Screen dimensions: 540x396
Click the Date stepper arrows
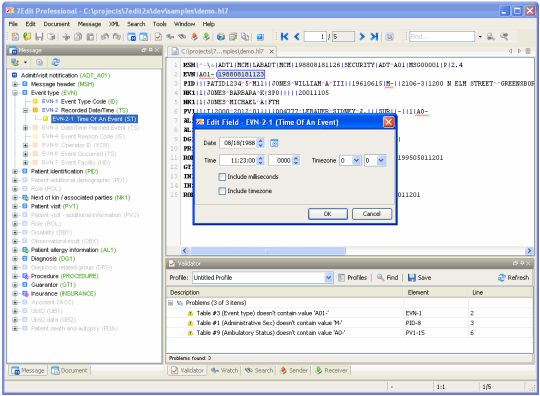(261, 143)
